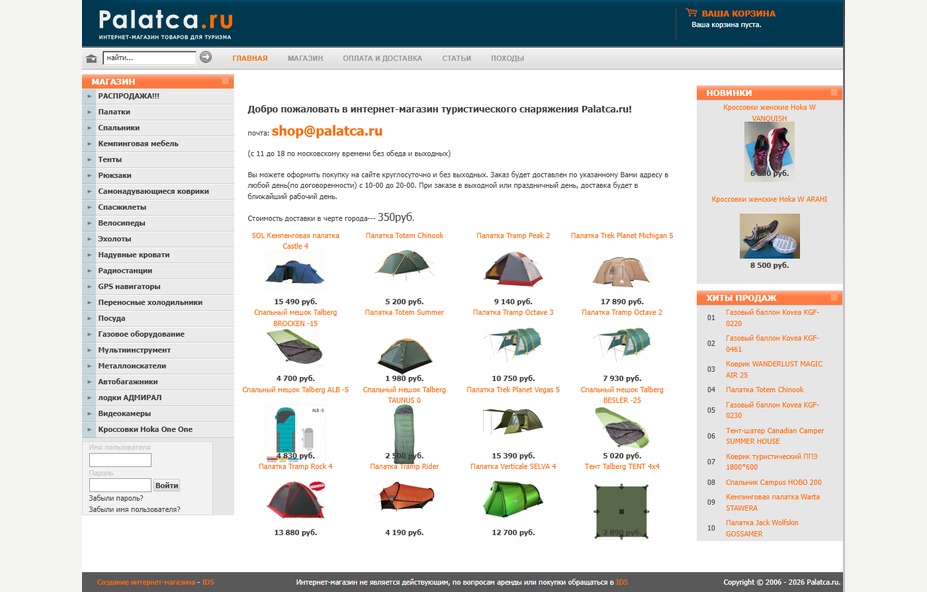Select the РАСПРОДАЖА!!! category
This screenshot has height=592, width=927.
tap(128, 96)
